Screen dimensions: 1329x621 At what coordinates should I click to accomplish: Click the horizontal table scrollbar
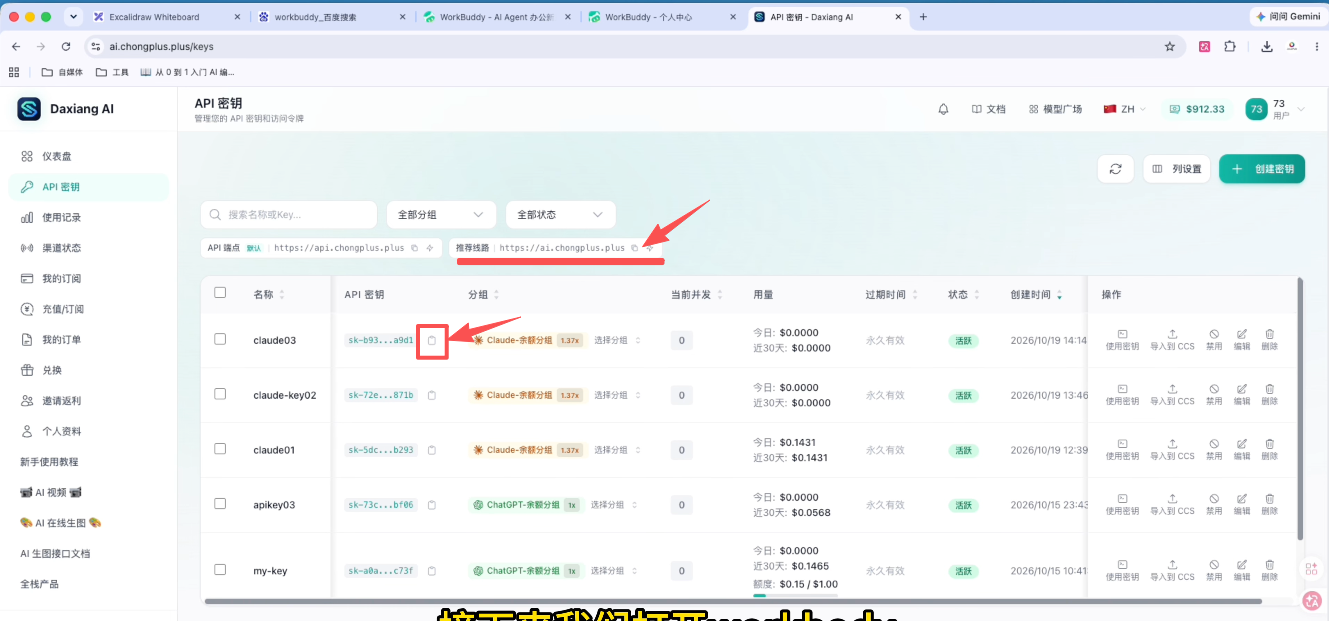coord(733,601)
